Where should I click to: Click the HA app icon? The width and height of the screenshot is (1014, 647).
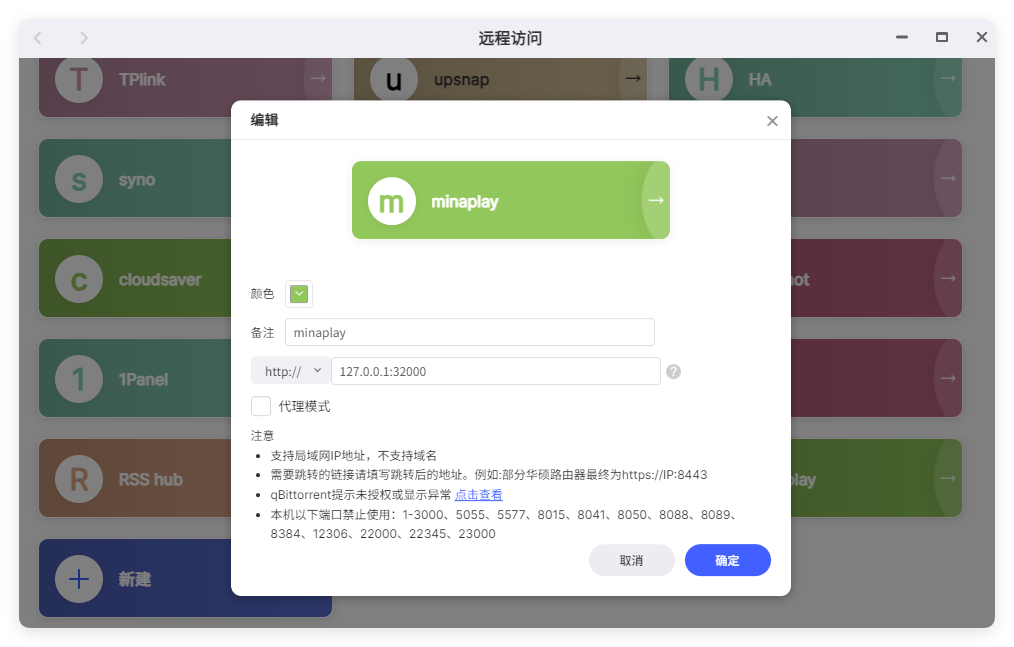click(708, 78)
